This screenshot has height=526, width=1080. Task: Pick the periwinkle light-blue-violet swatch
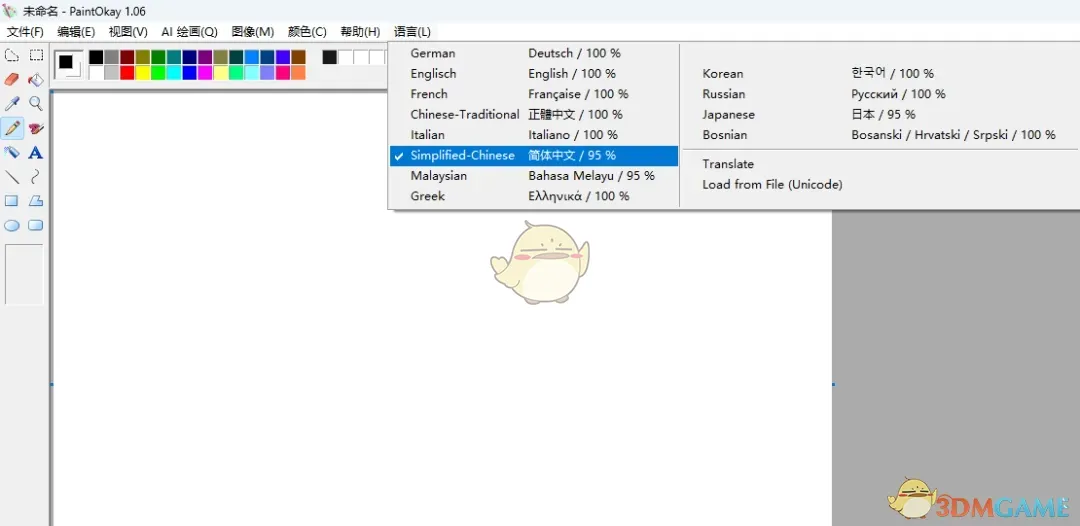[x=267, y=72]
